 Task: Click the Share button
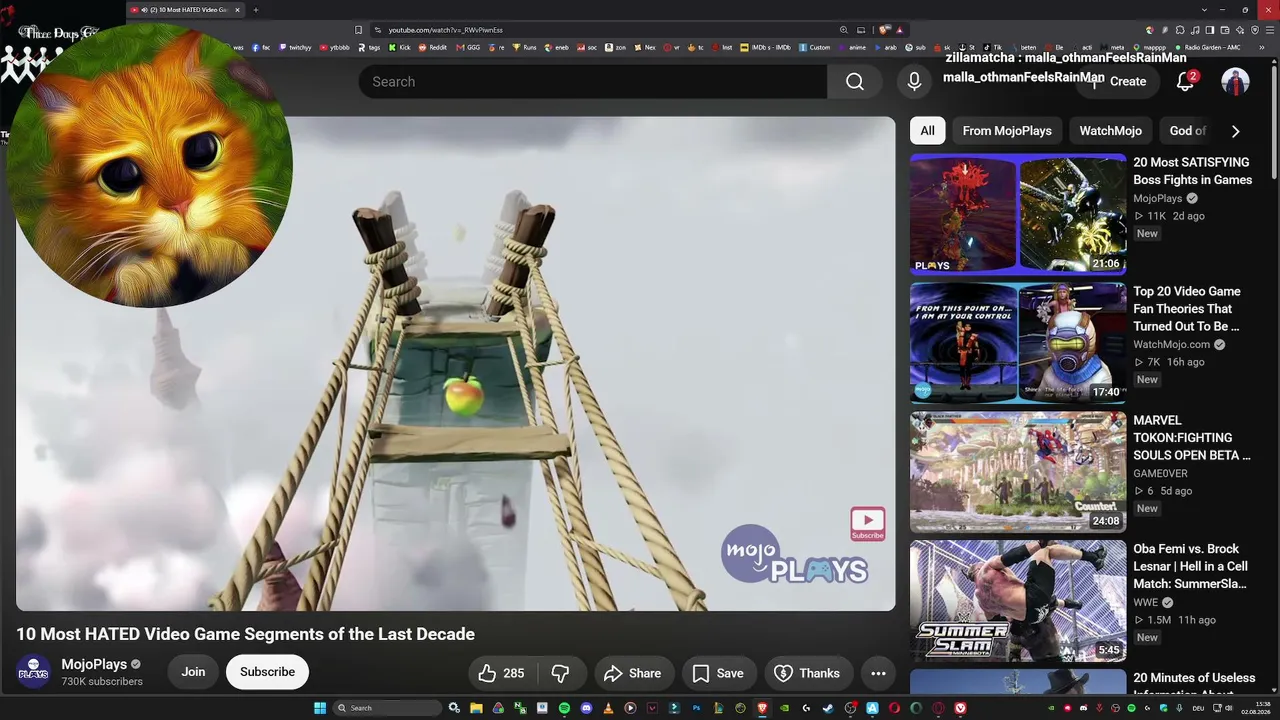coord(634,673)
